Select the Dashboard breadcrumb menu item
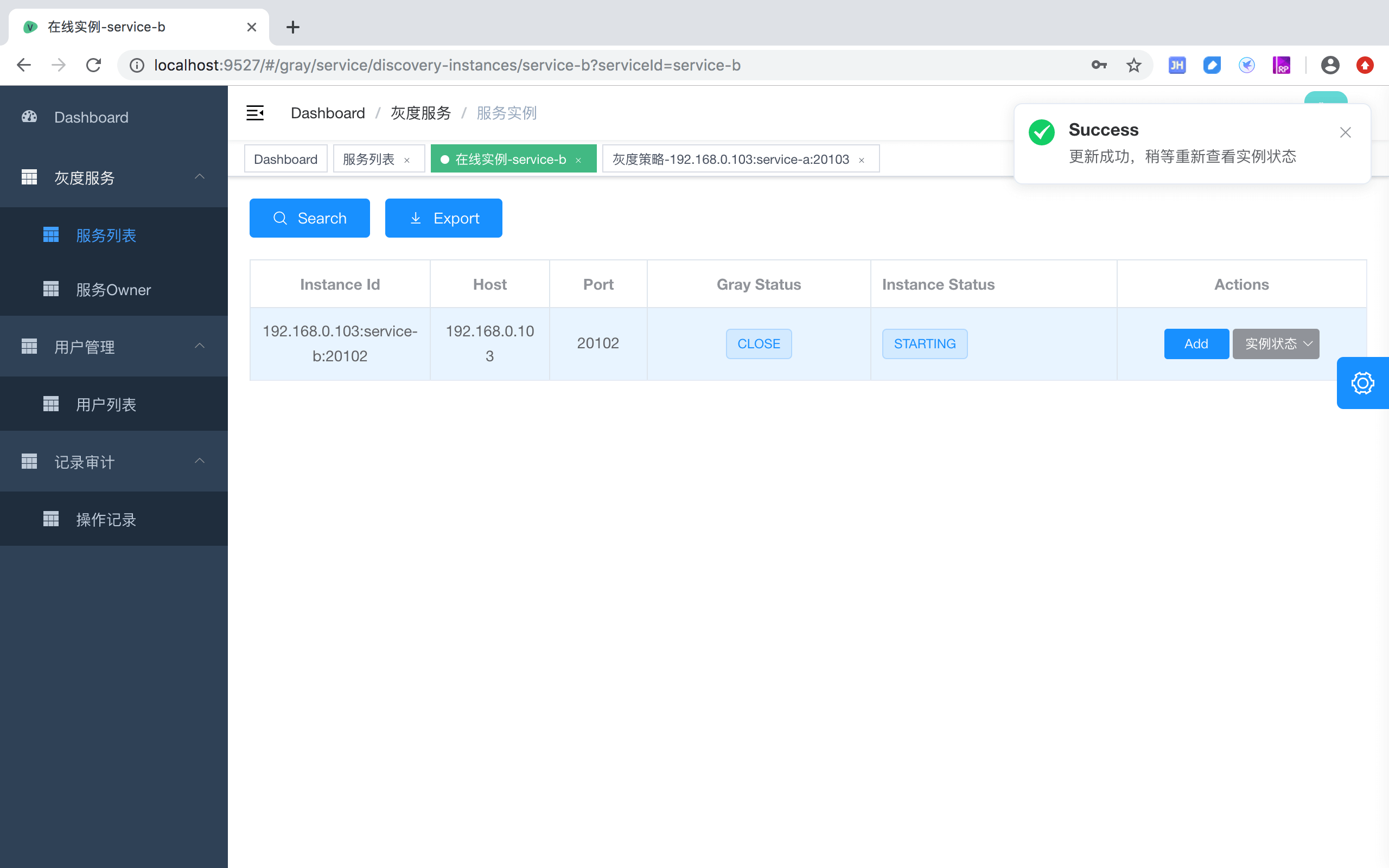1389x868 pixels. tap(327, 112)
